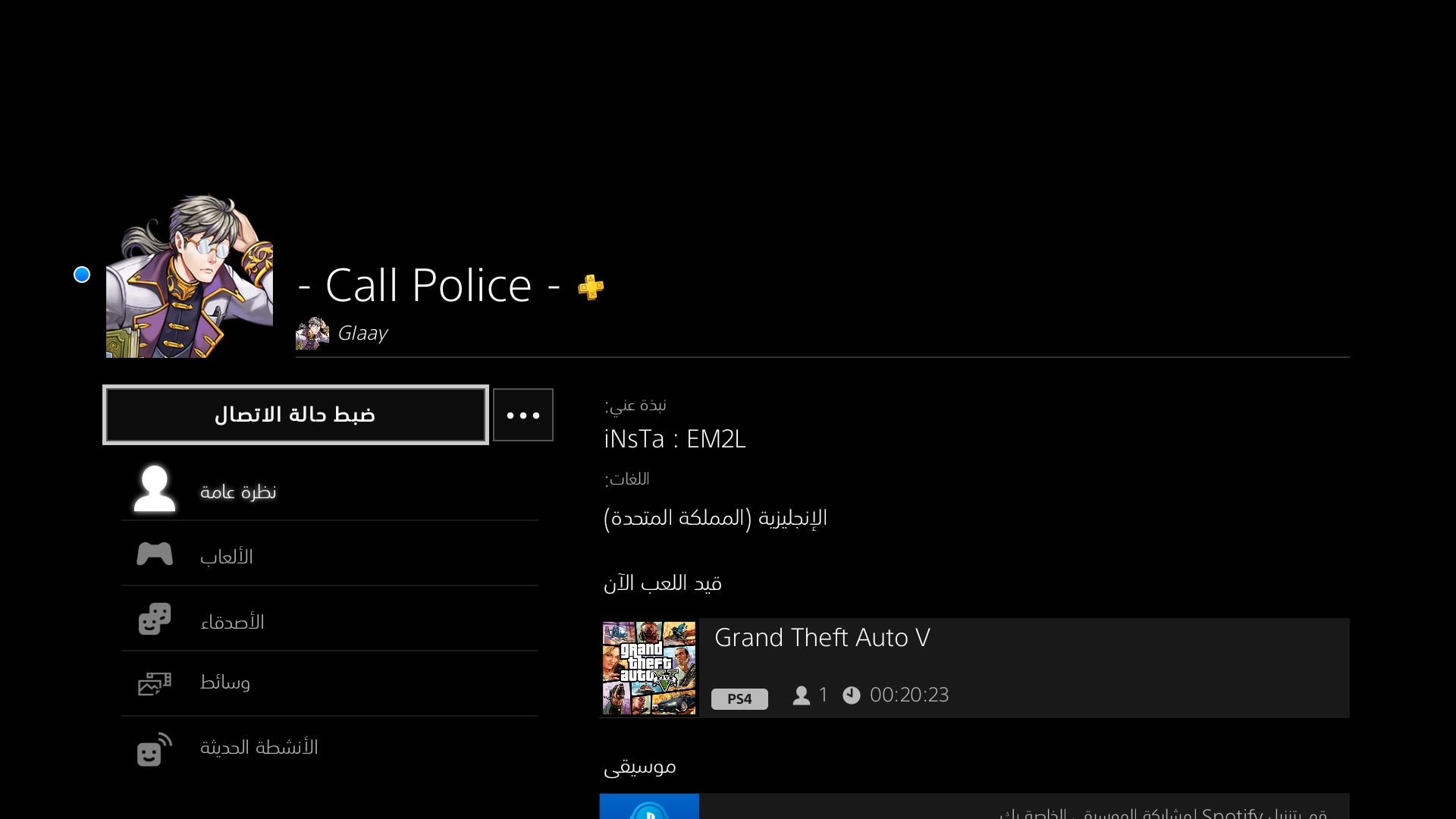Click the - Call Police - profile name
This screenshot has width=1456, height=819.
[x=429, y=286]
